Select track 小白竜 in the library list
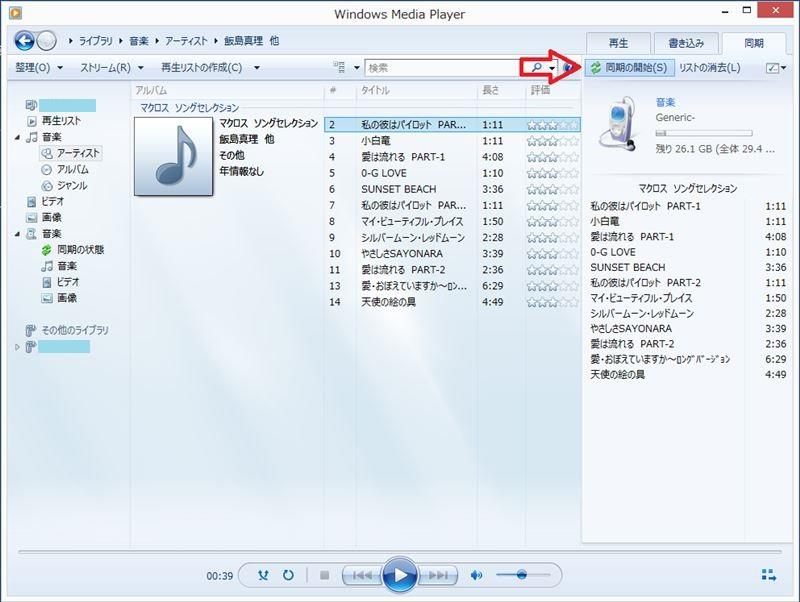Screen dimensions: 800x602 pyautogui.click(x=376, y=141)
